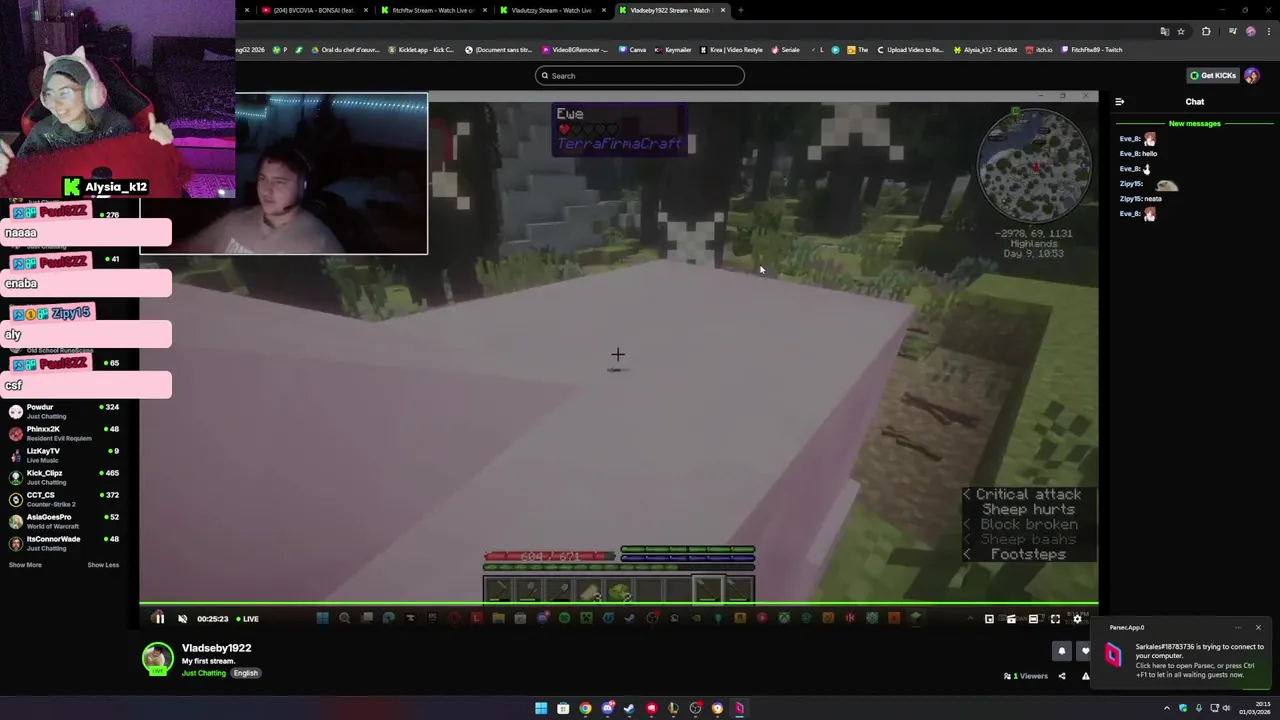Toggle stream notifications bell button
1280x720 pixels.
[1062, 651]
